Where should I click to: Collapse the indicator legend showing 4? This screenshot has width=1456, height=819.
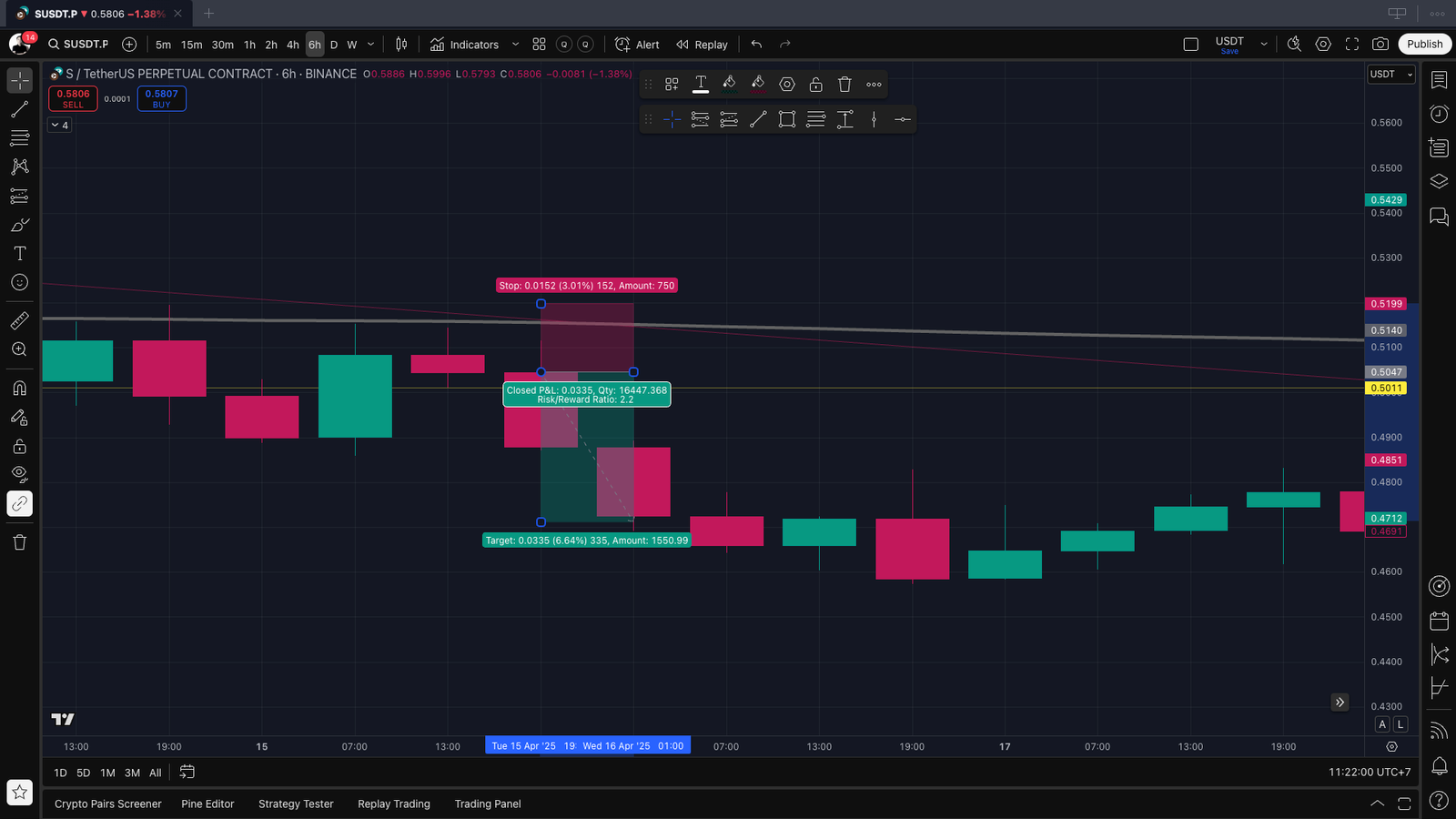click(x=59, y=126)
